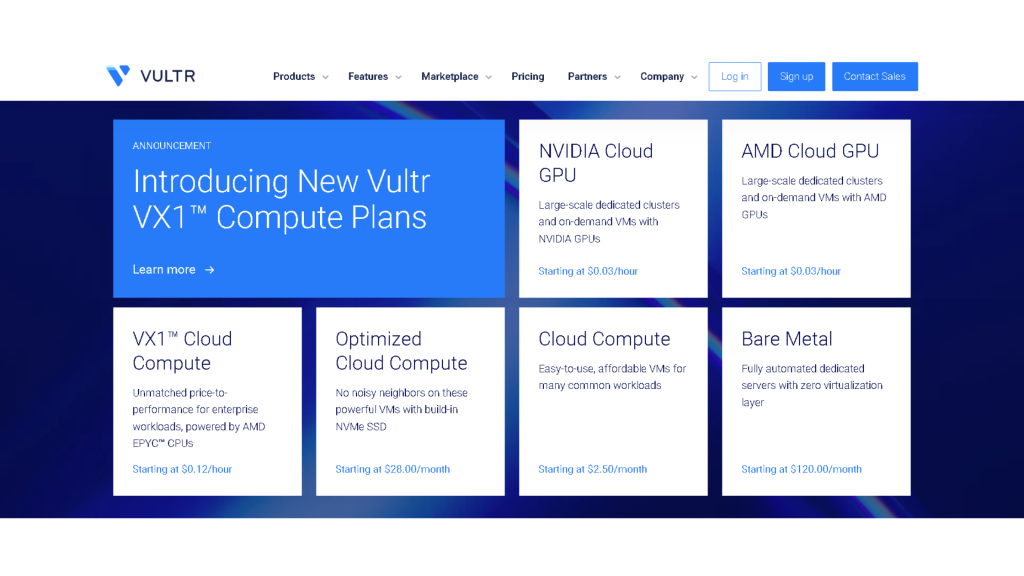Click Bare Metal starting at $120.00/month

801,469
